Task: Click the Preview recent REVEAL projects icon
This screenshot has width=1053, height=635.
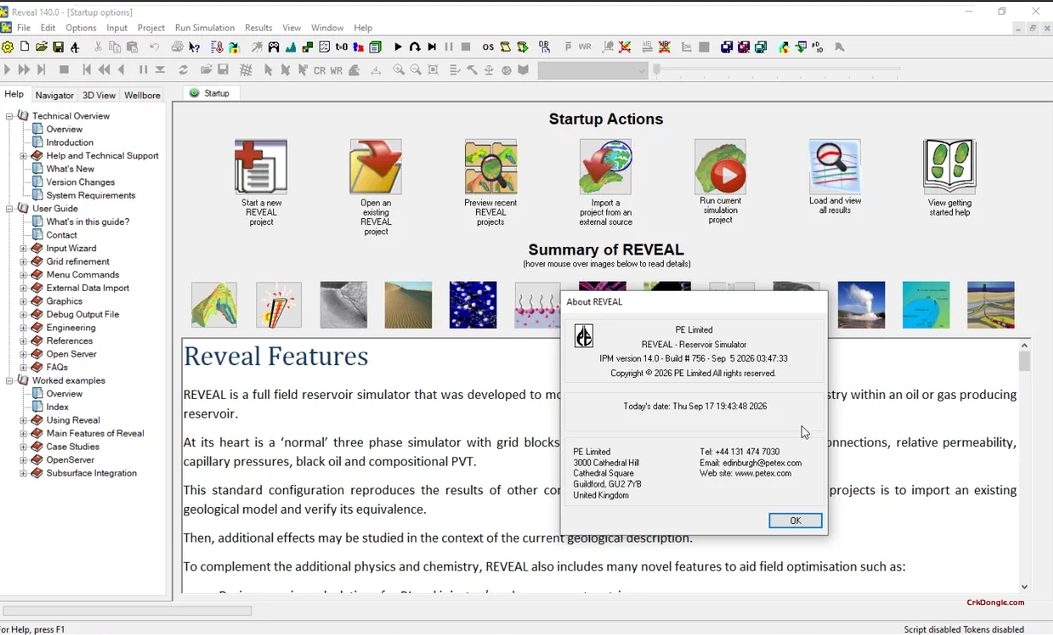Action: tap(491, 166)
